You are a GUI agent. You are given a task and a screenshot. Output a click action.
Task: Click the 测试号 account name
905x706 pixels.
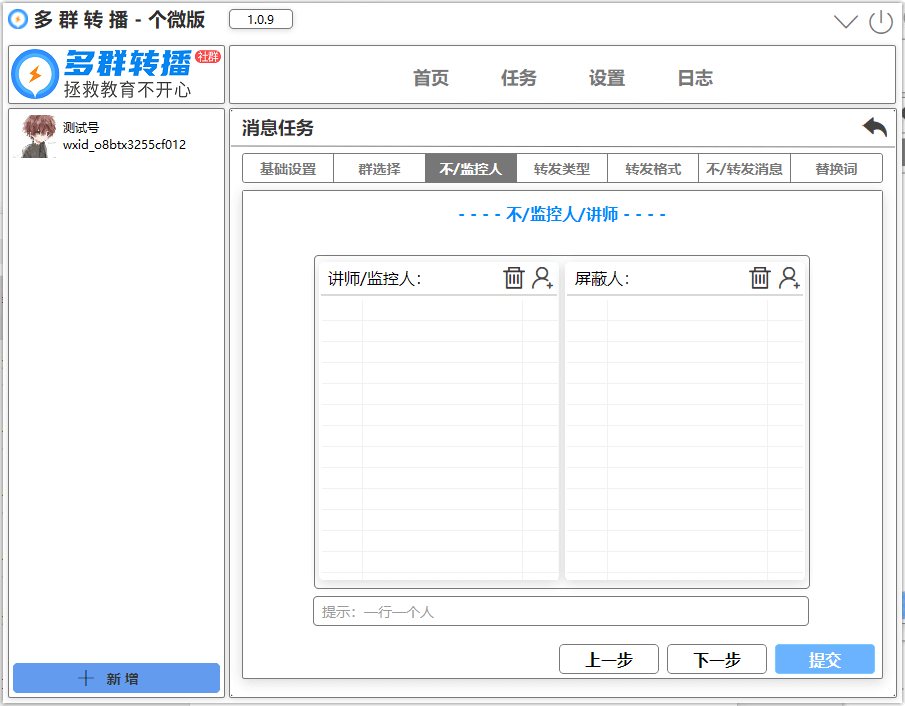81,127
